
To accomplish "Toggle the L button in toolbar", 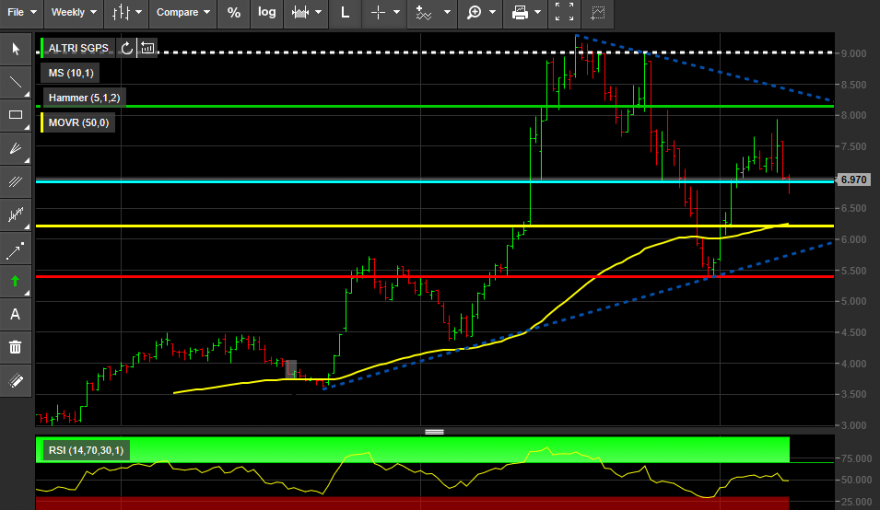I will tap(345, 12).
